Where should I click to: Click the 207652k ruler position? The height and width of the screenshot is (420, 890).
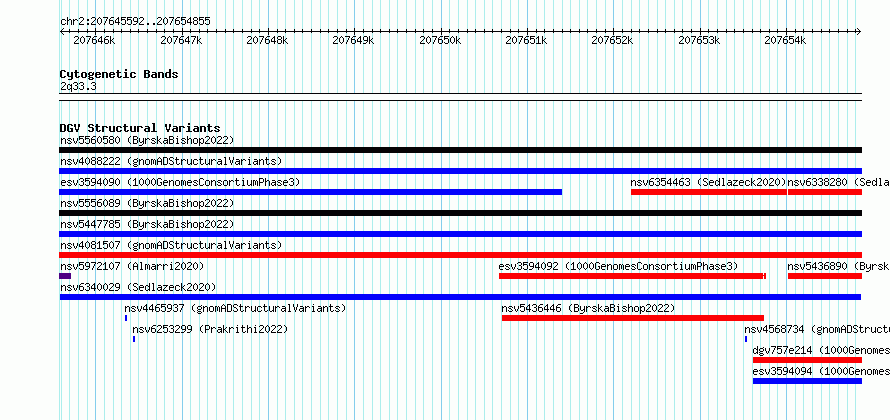[x=612, y=40]
